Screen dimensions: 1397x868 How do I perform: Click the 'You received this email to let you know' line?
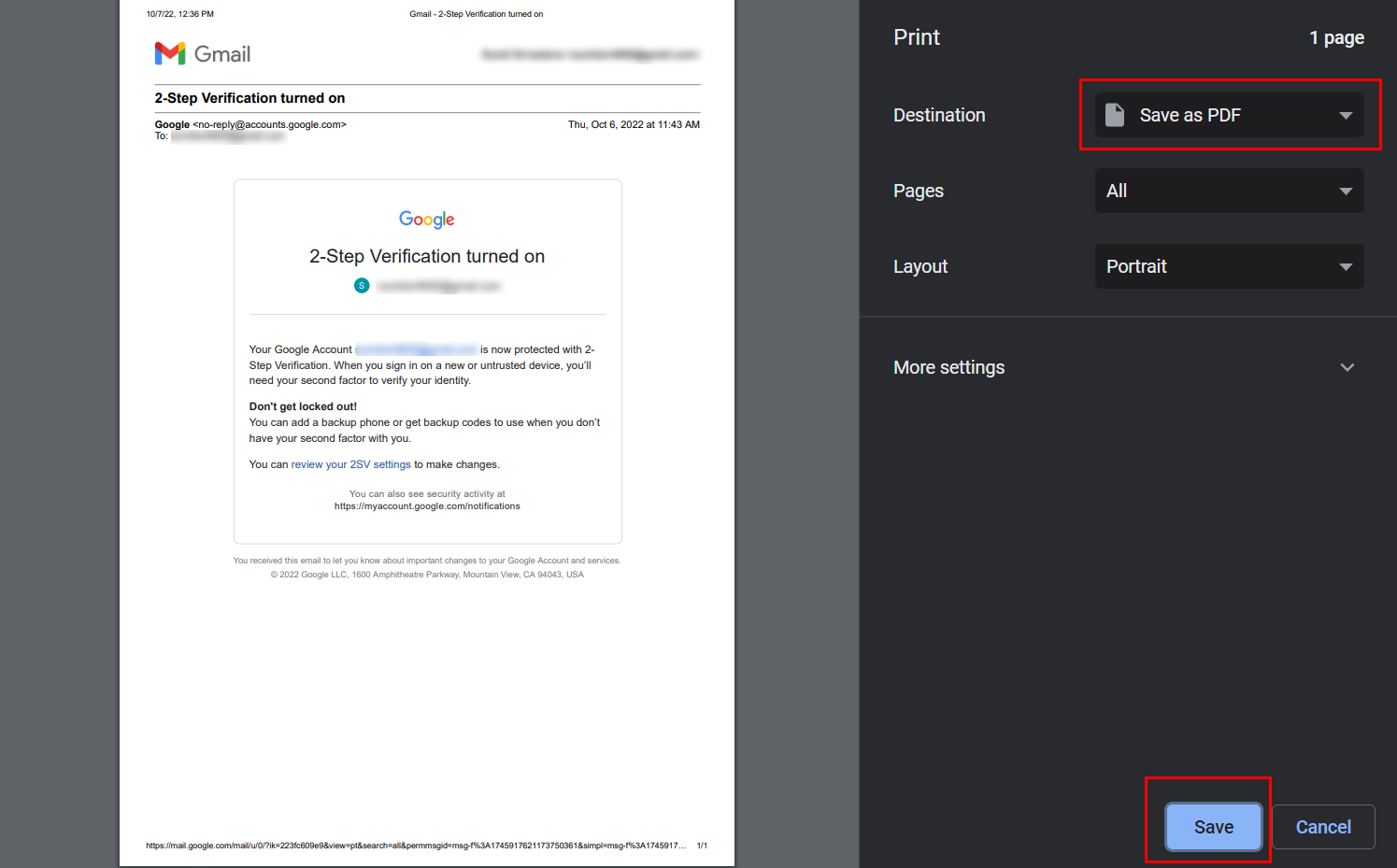(x=427, y=561)
